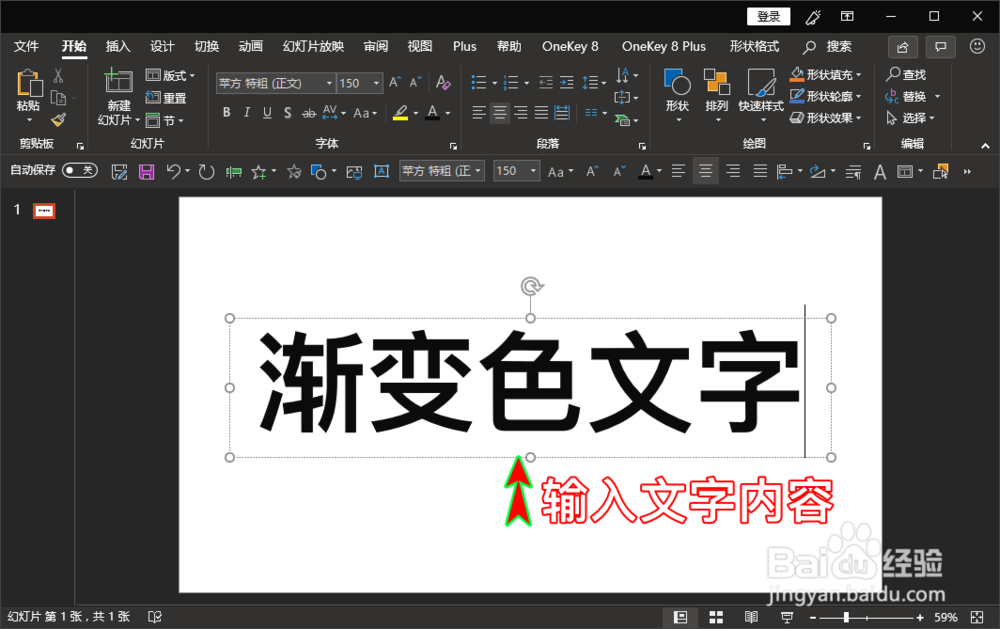Click the 登录 sign-in button
The width and height of the screenshot is (1000, 629).
coord(768,16)
